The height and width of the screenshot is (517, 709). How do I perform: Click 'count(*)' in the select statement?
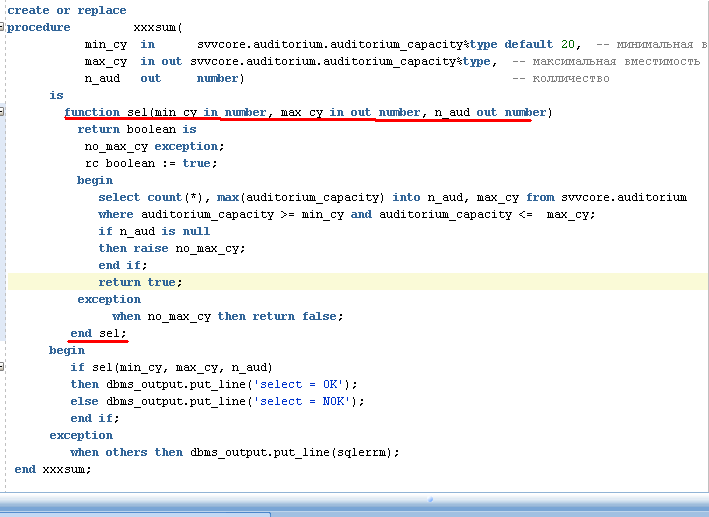point(175,198)
